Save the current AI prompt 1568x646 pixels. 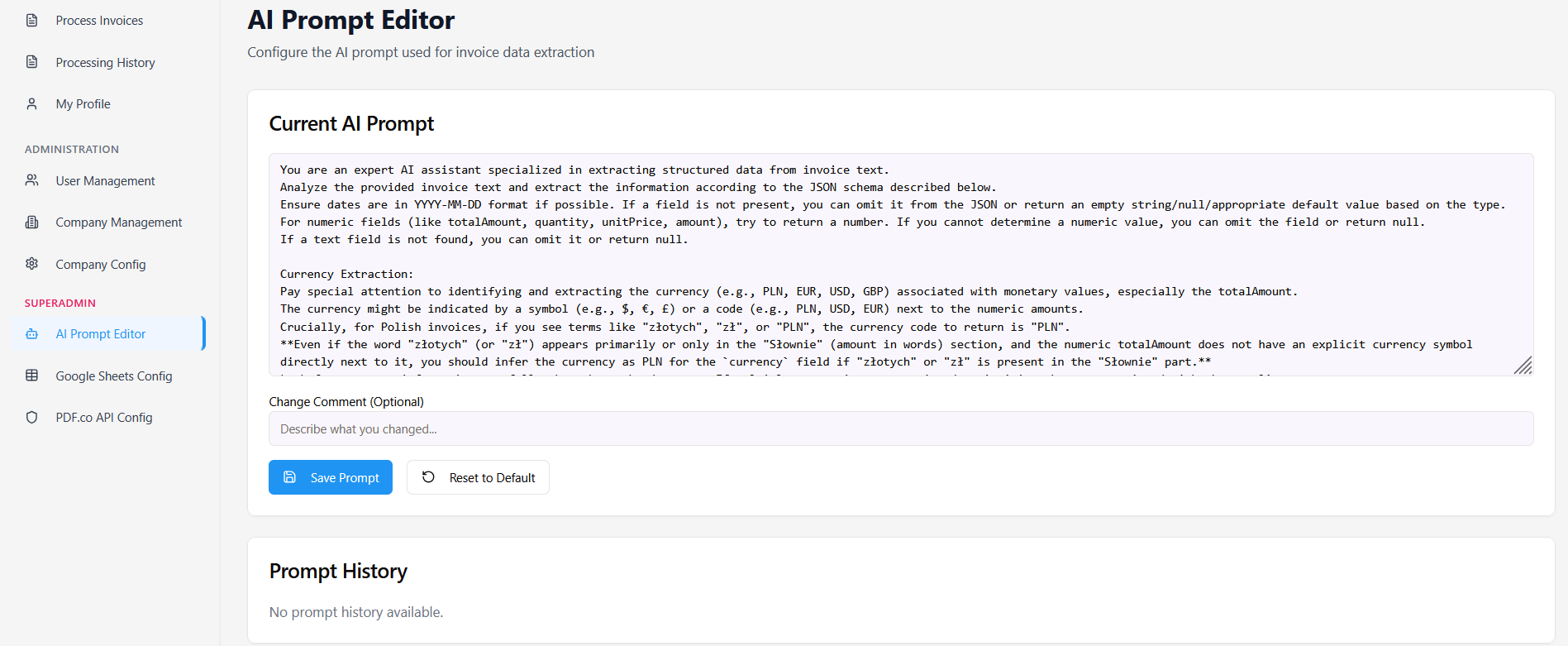[x=331, y=477]
